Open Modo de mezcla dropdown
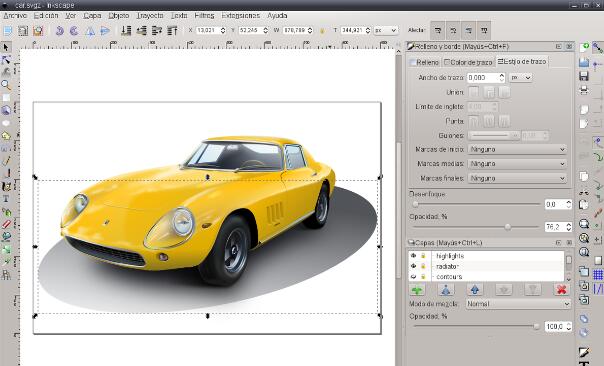The height and width of the screenshot is (366, 604). [x=518, y=304]
